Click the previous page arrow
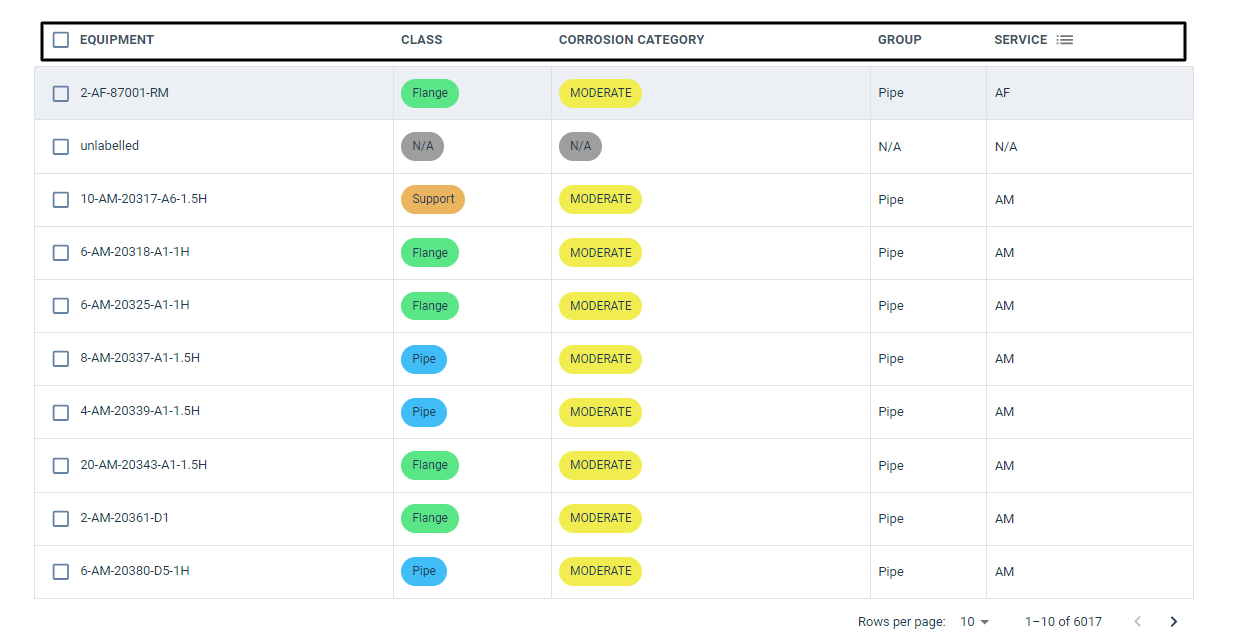1235x642 pixels. [x=1138, y=622]
